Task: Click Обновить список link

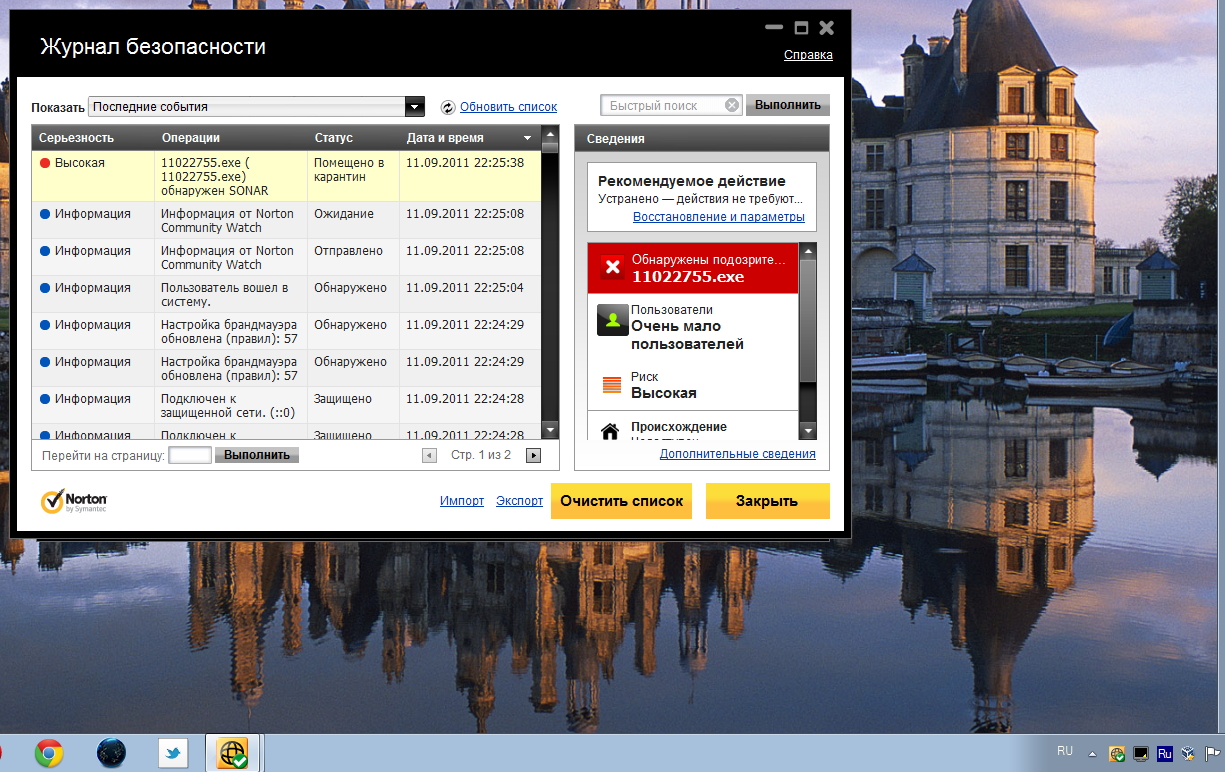Action: (x=508, y=107)
